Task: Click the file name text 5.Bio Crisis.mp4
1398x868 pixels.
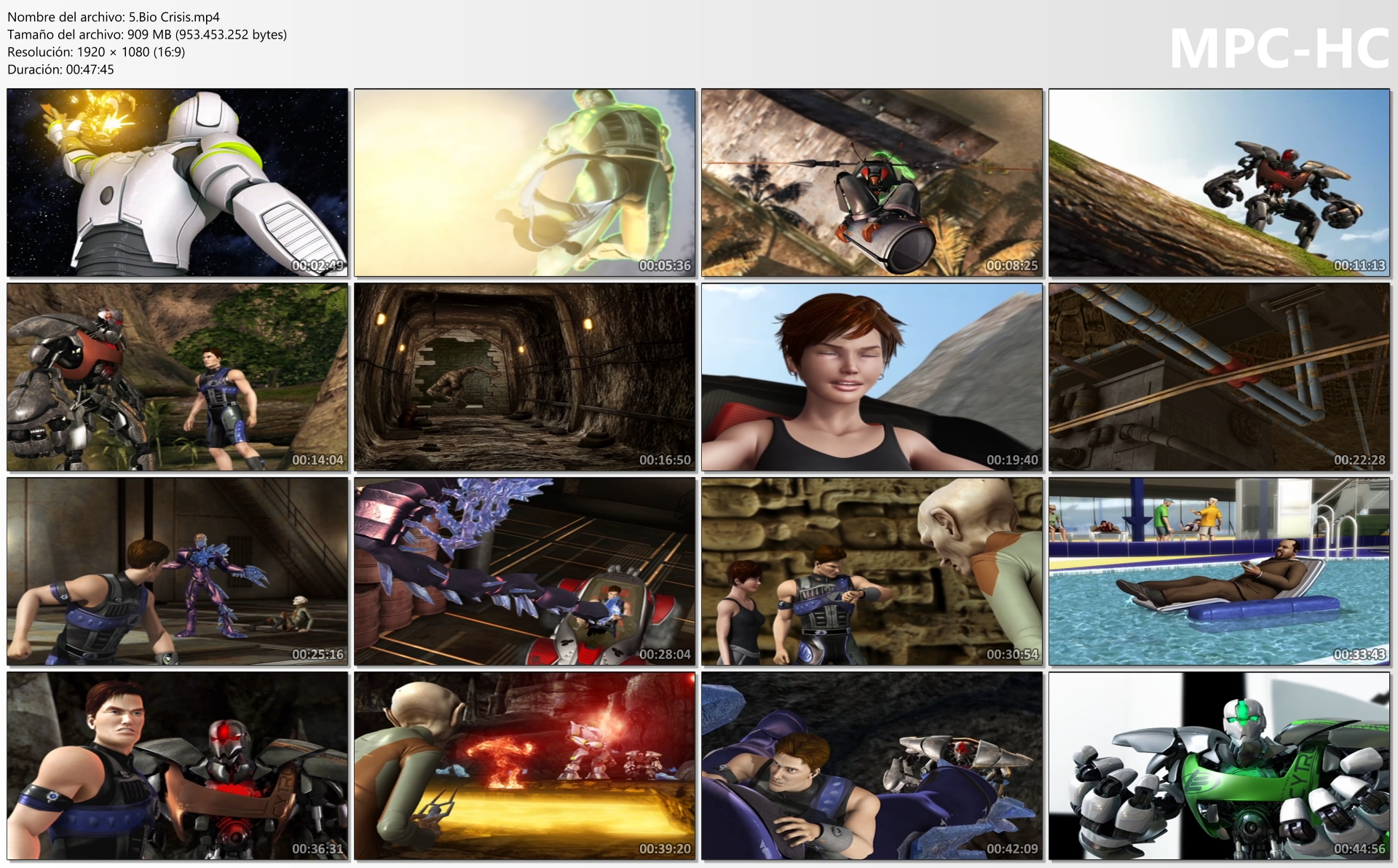Action: pyautogui.click(x=173, y=17)
